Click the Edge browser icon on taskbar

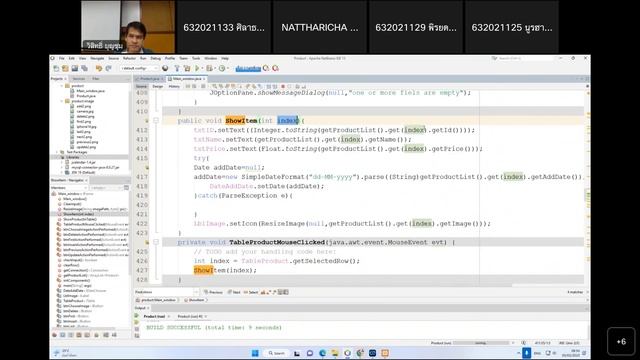tap(322, 353)
